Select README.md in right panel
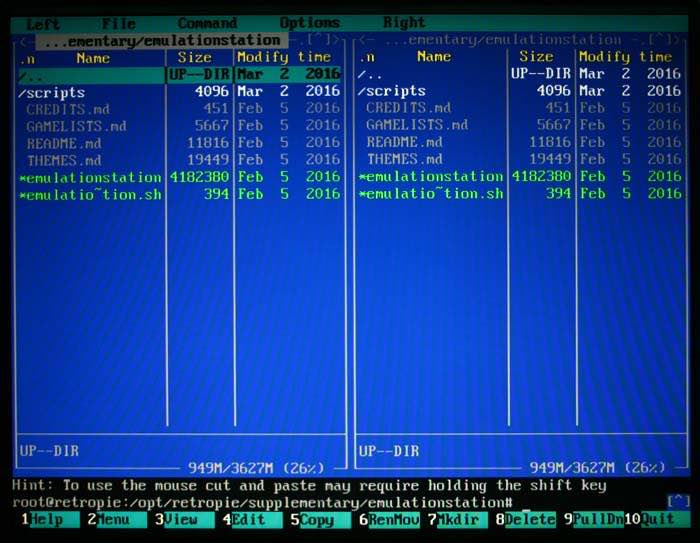Viewport: 700px width, 543px height. pos(520,142)
